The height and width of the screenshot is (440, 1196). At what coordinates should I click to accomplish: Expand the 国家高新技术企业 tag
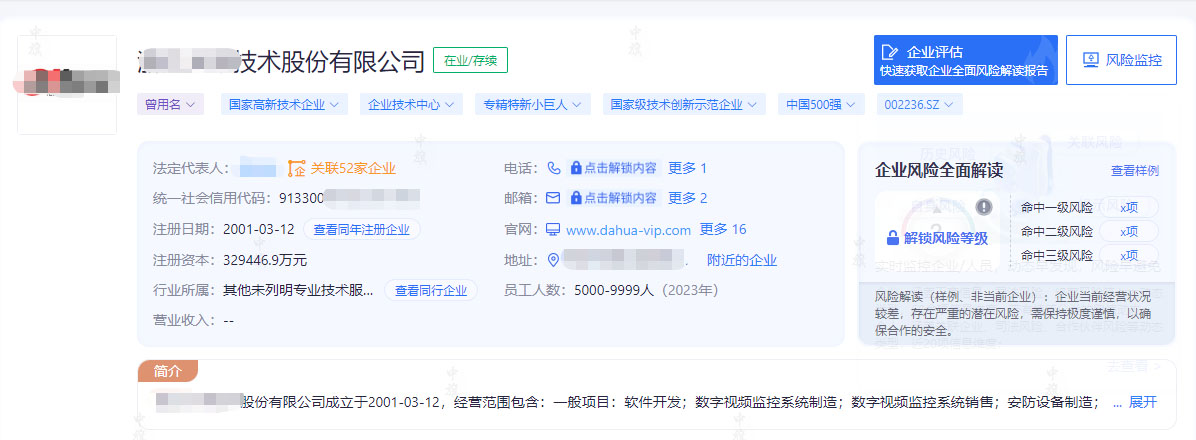point(284,103)
